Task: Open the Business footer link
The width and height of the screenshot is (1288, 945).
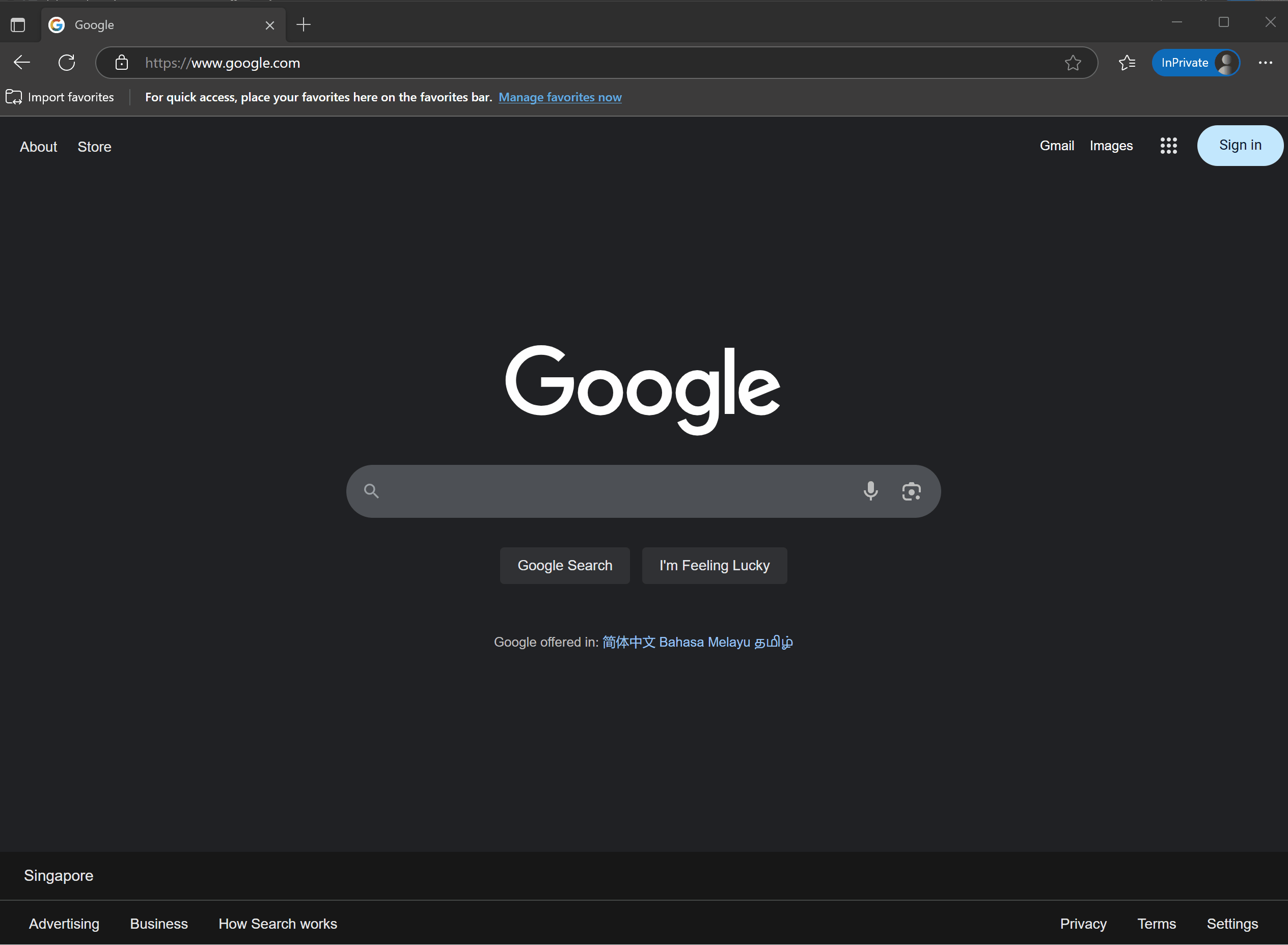Action: pos(158,923)
